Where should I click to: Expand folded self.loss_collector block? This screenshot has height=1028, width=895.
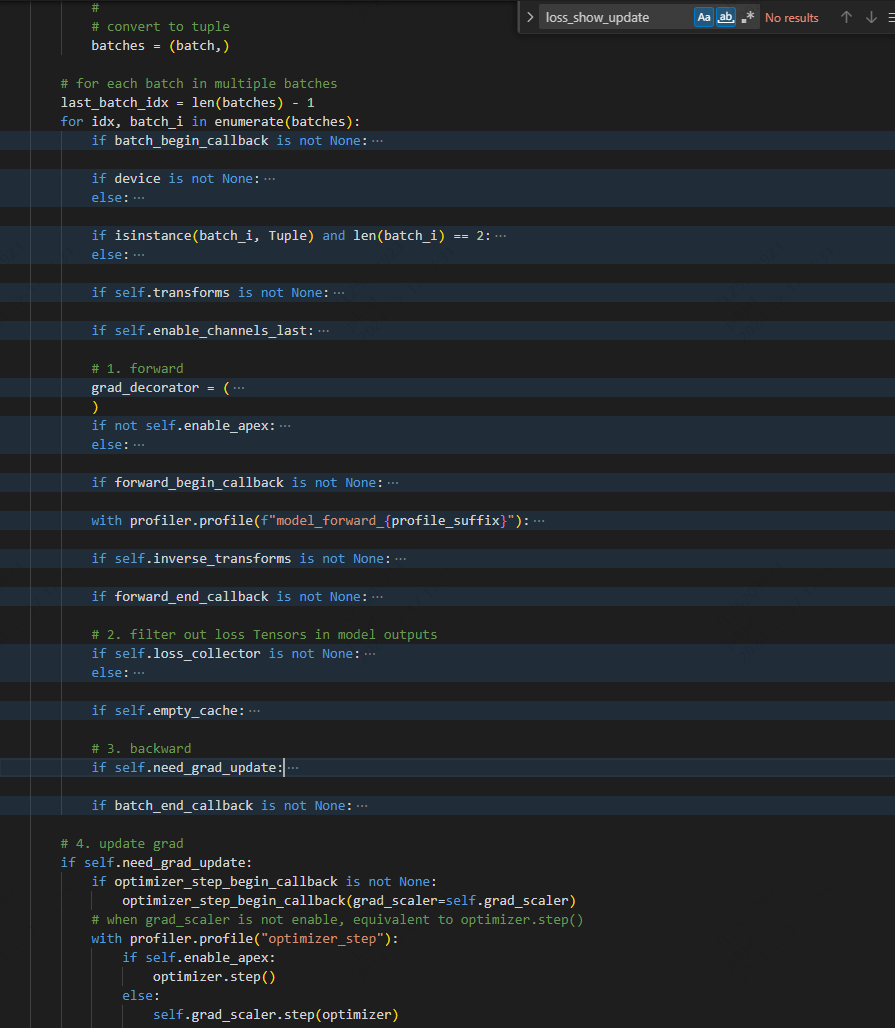point(369,654)
